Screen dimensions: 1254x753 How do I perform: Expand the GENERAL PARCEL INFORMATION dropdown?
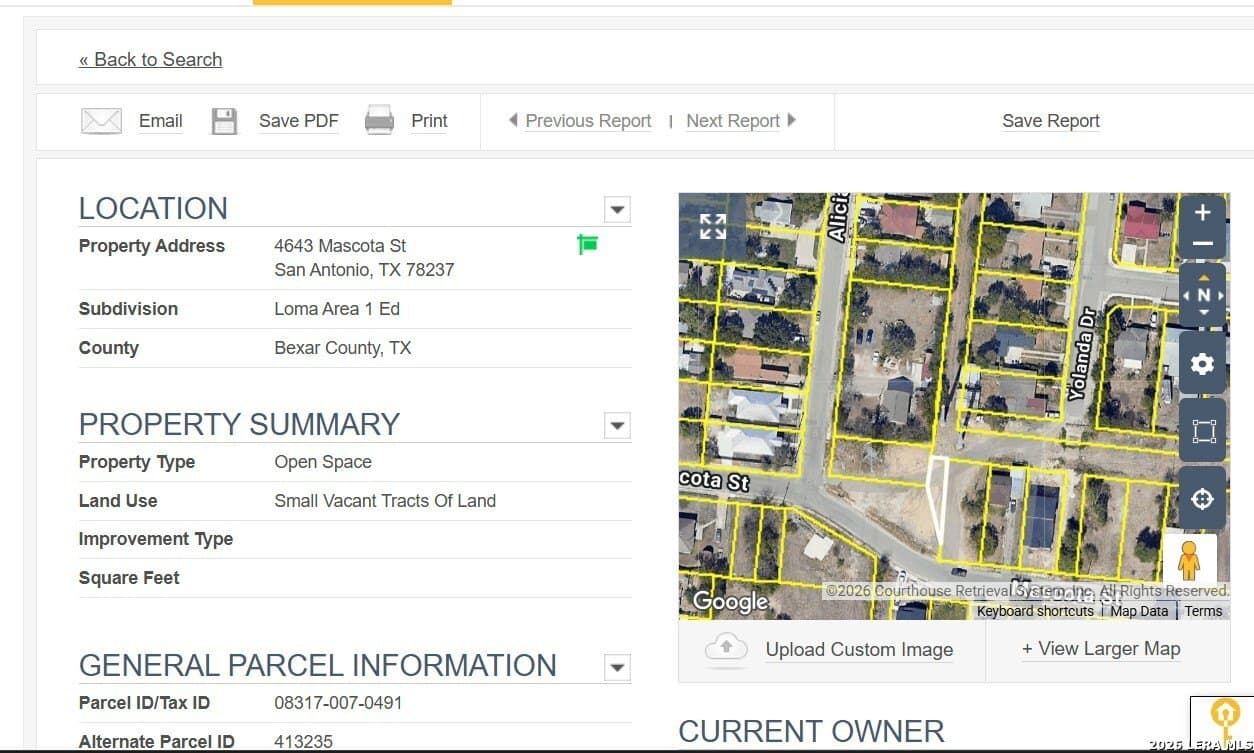[616, 667]
